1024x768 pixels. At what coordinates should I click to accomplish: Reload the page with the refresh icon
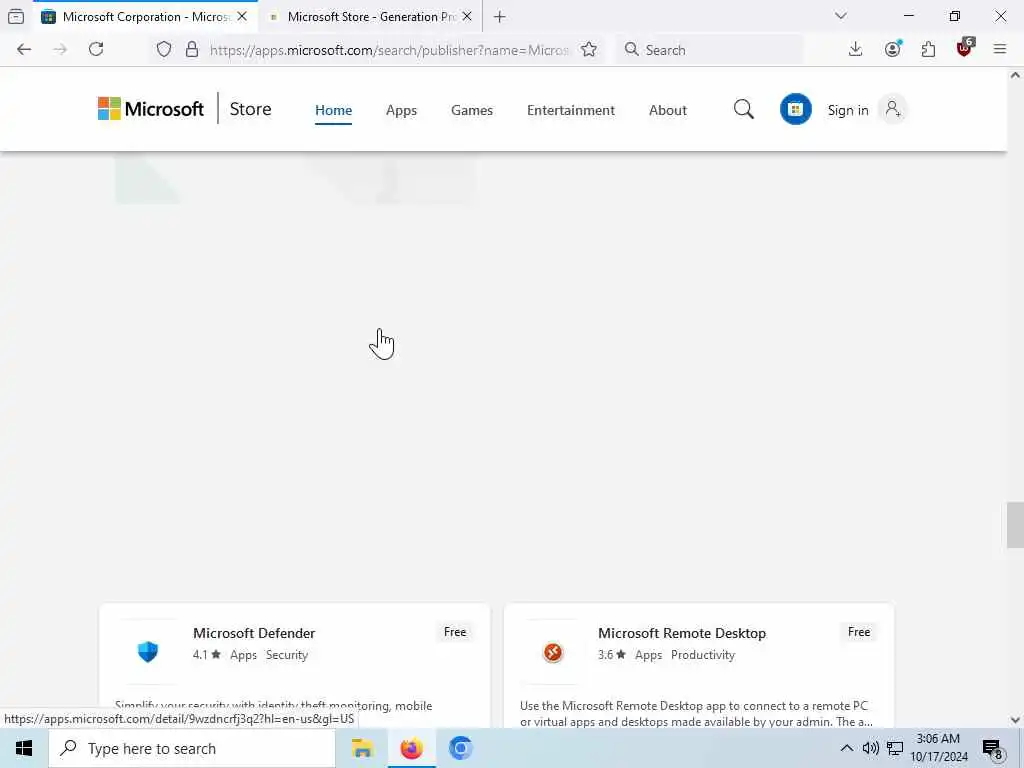96,50
